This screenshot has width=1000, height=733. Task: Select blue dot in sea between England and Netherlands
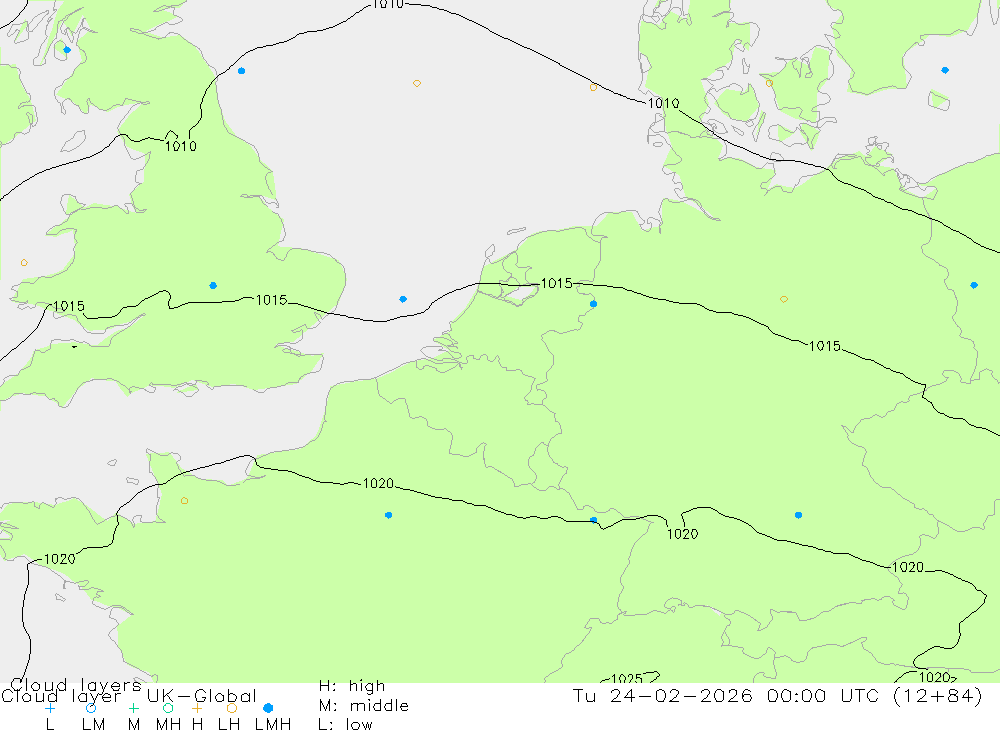[x=403, y=299]
